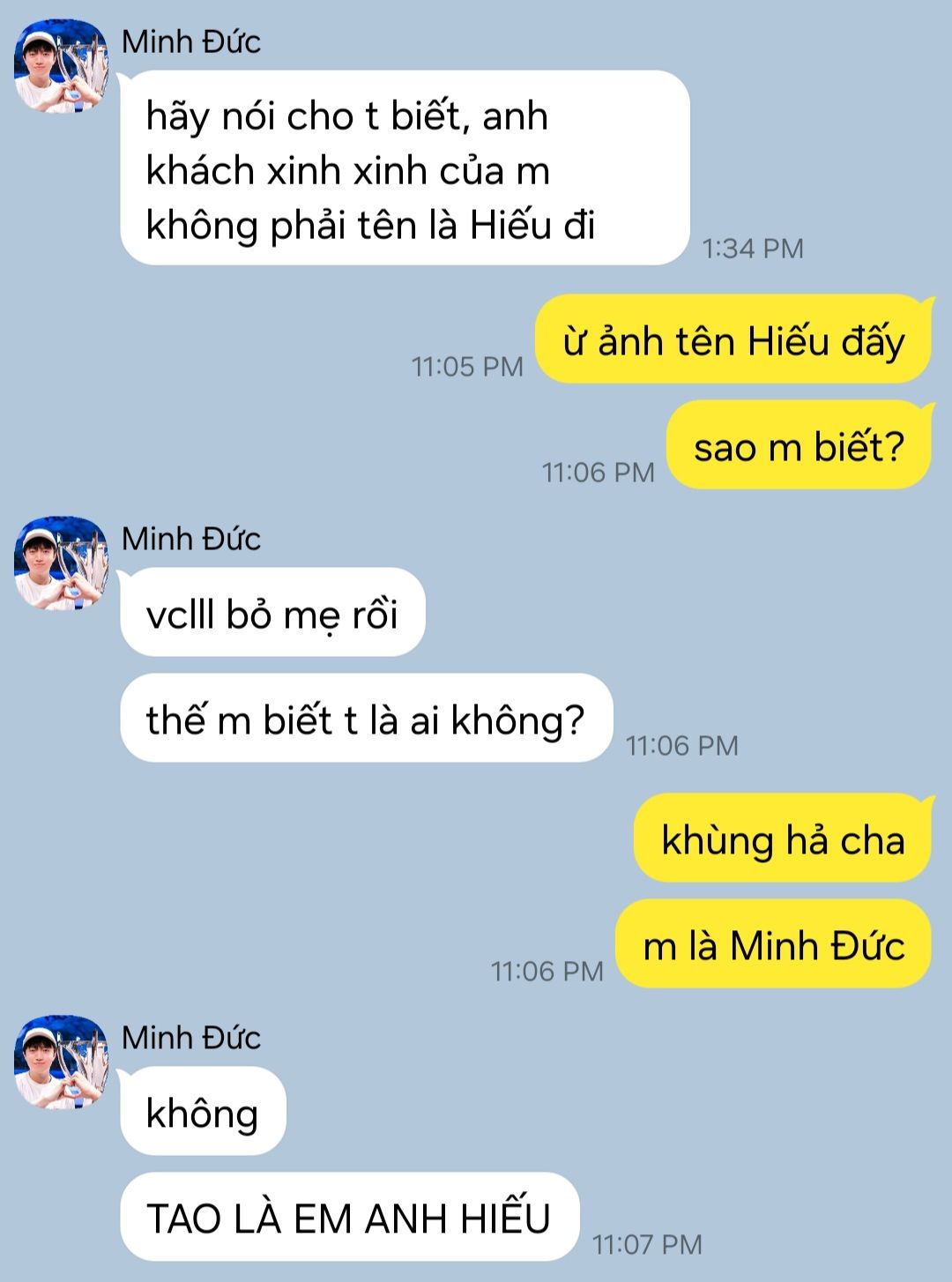Tap the 11:07 PM timestamp
The height and width of the screenshot is (1282, 952).
point(647,1244)
